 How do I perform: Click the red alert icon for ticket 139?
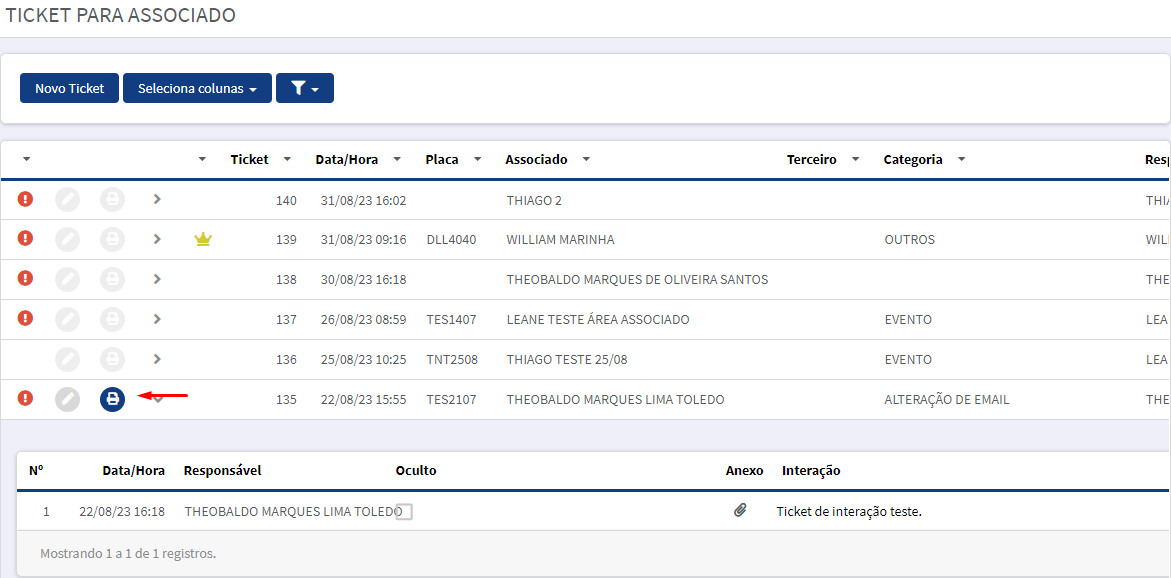(25, 238)
